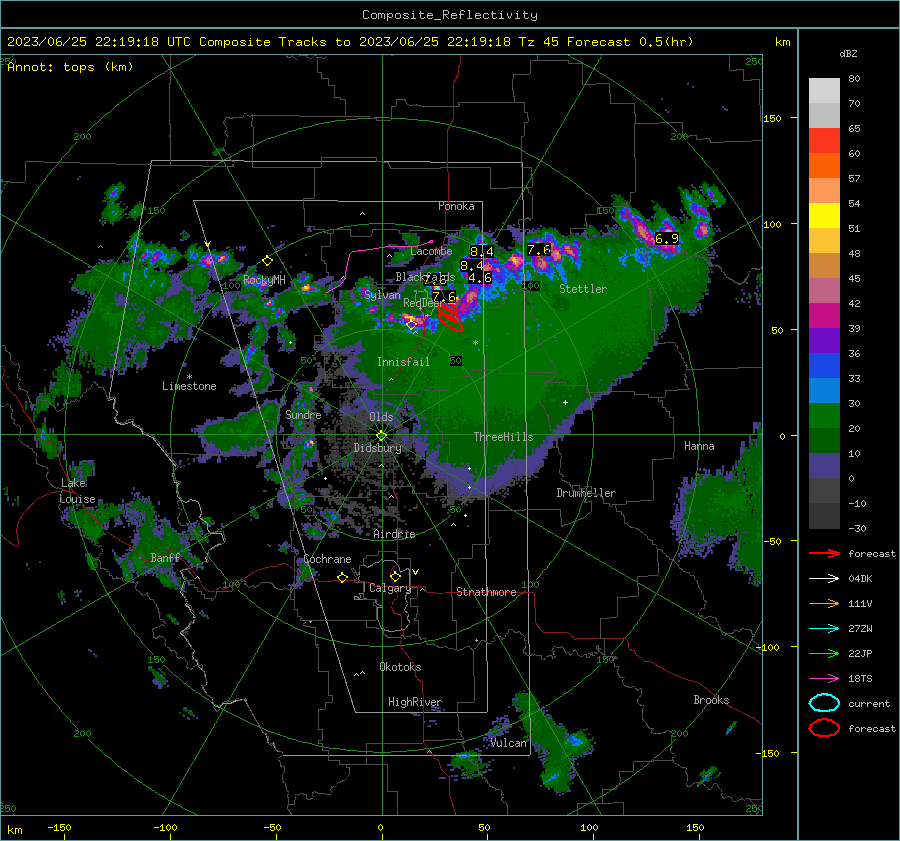Click the 'Annot: tops (km)' label

pyautogui.click(x=70, y=67)
